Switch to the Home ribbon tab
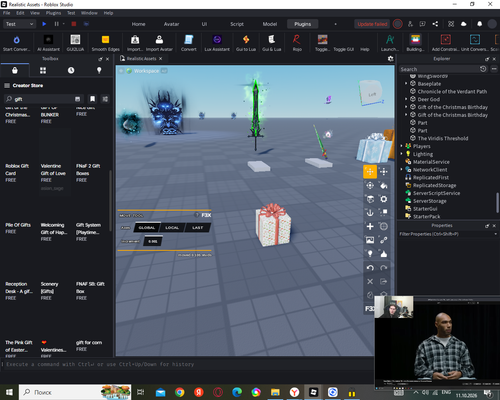The image size is (500, 400). pyautogui.click(x=138, y=24)
